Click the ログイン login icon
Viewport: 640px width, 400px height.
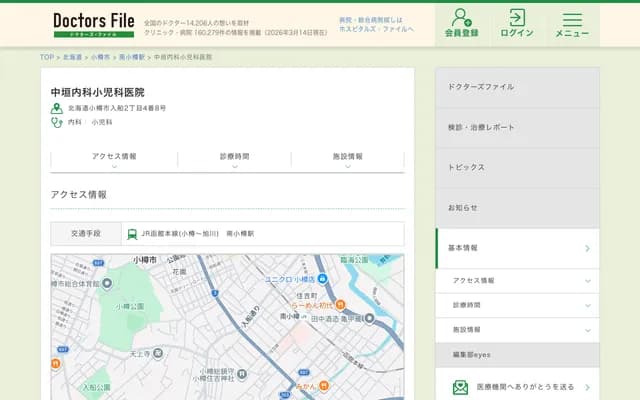point(517,23)
